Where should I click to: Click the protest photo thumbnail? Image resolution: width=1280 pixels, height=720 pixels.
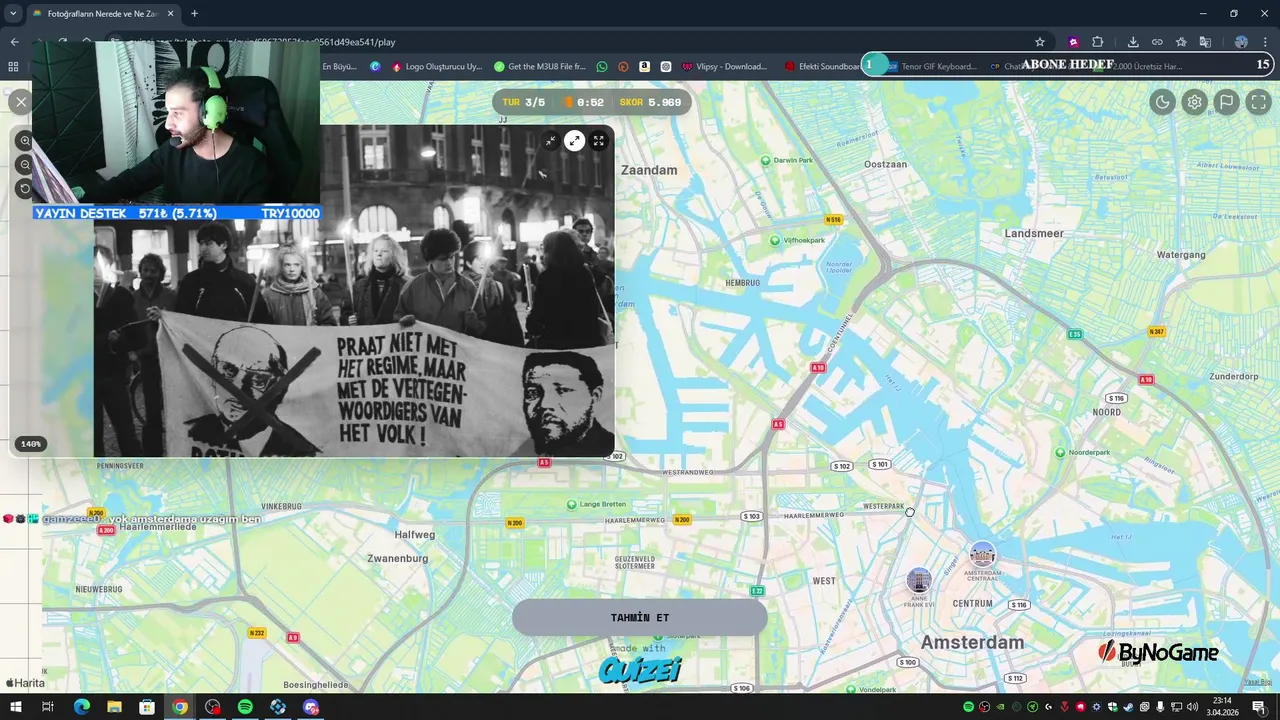click(x=354, y=290)
